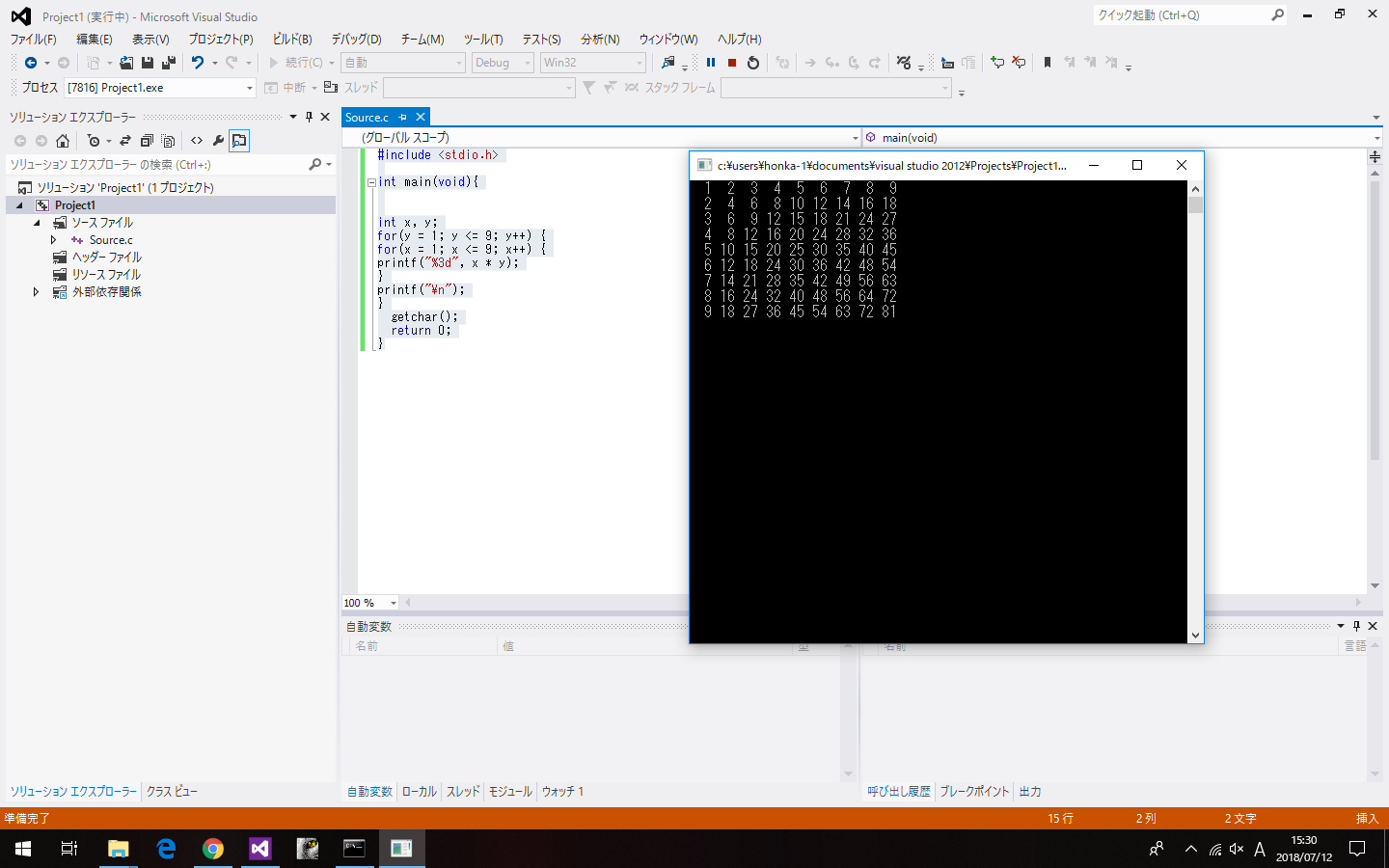Viewport: 1389px width, 868px height.
Task: Click the IntelliTrace/diagnostic toolbar icon
Action: coord(904,63)
